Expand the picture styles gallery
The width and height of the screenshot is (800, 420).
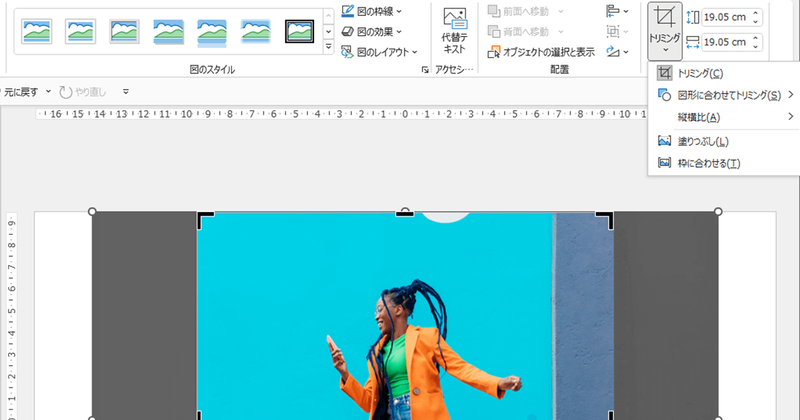(x=329, y=47)
